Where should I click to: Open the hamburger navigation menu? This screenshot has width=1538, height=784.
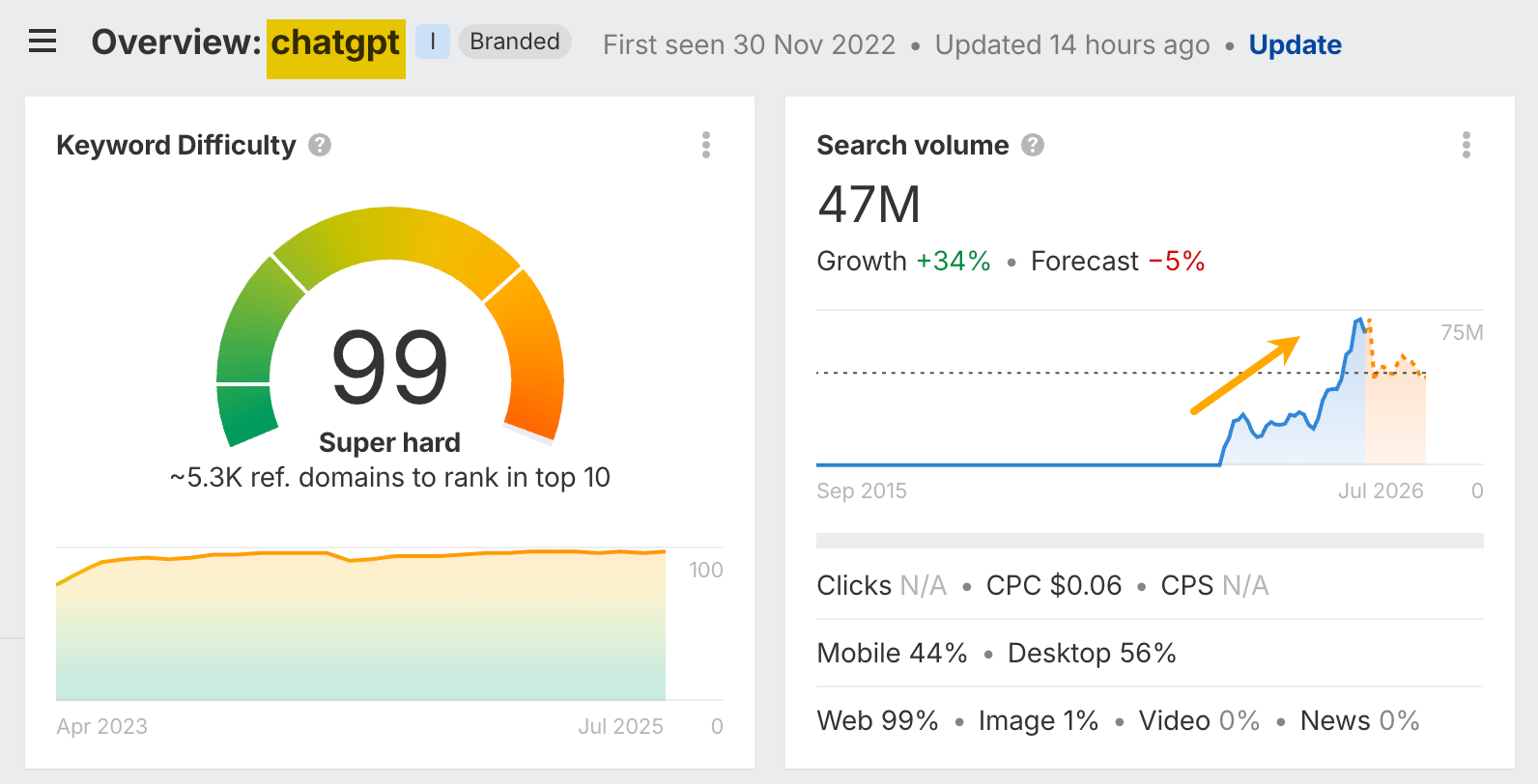[43, 42]
